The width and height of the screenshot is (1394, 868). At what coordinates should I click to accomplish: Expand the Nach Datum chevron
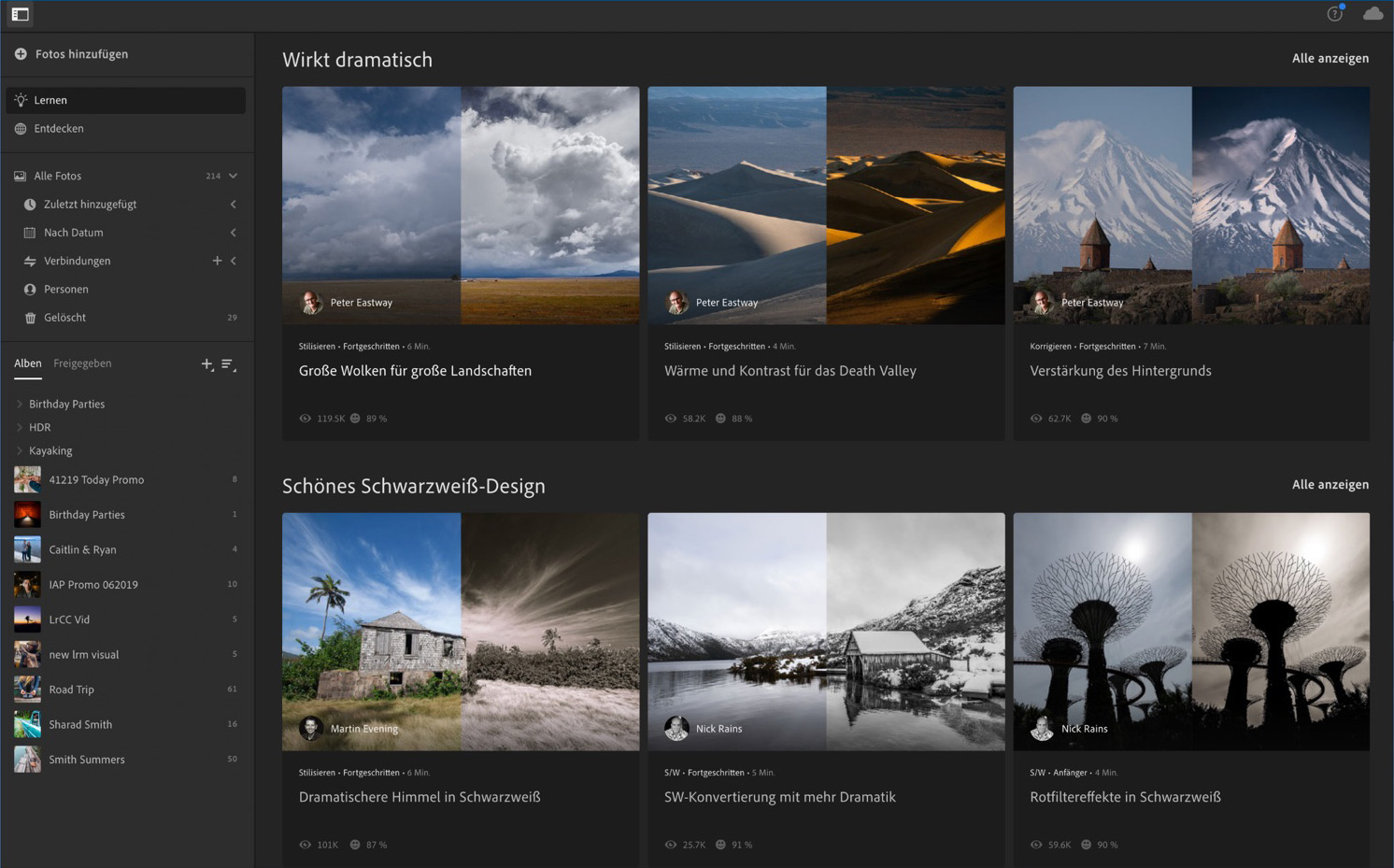point(234,233)
